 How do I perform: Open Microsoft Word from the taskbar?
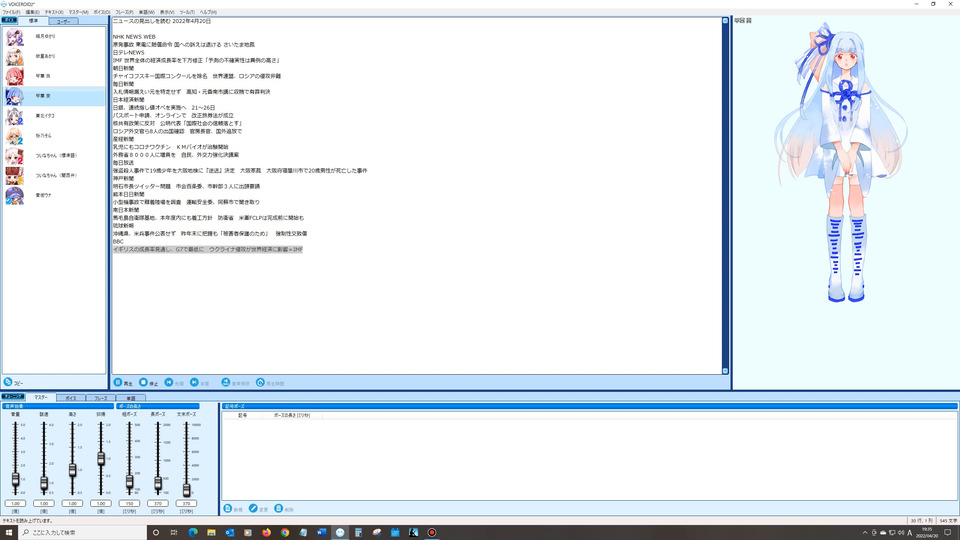[321, 533]
